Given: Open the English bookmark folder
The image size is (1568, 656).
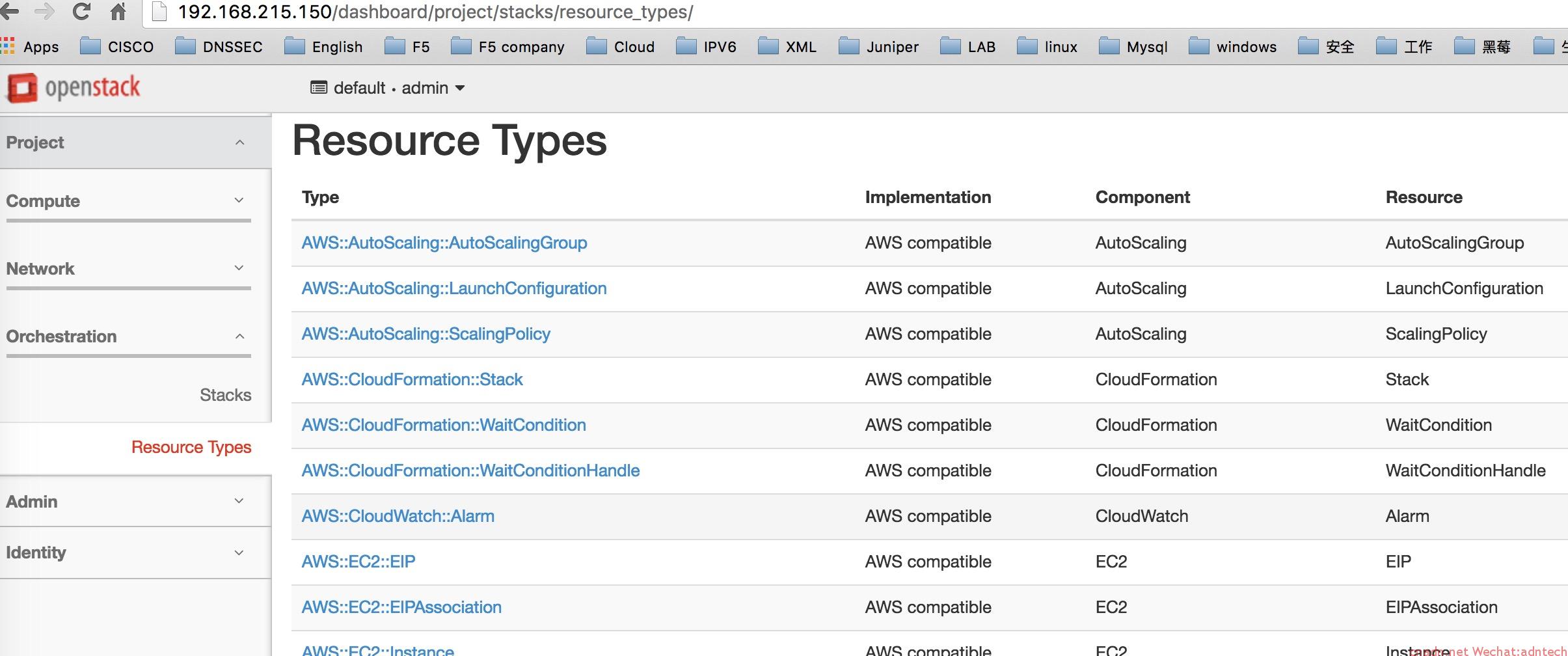Looking at the screenshot, I should (x=323, y=46).
